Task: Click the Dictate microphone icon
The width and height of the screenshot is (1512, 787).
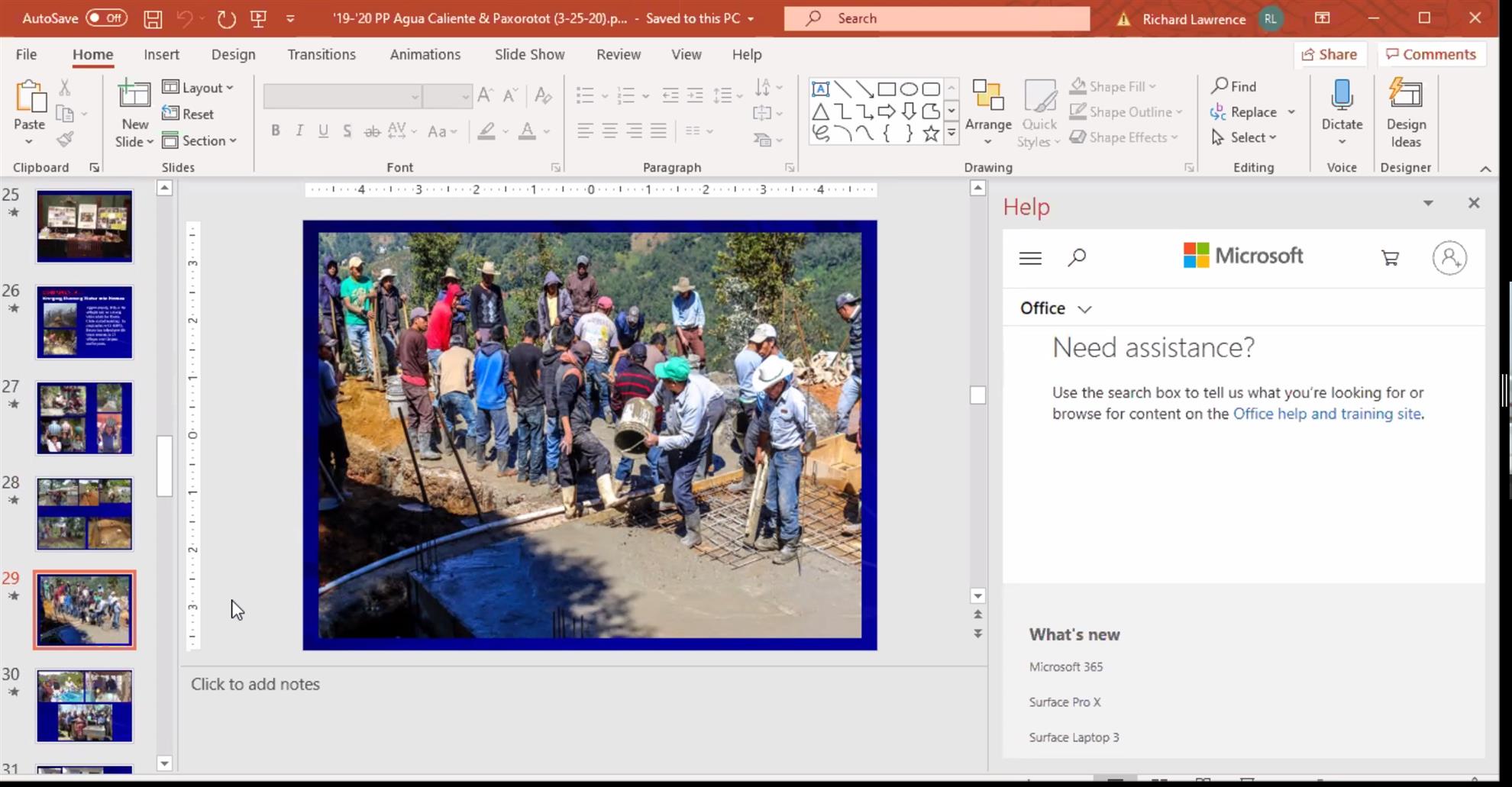Action: [x=1341, y=95]
